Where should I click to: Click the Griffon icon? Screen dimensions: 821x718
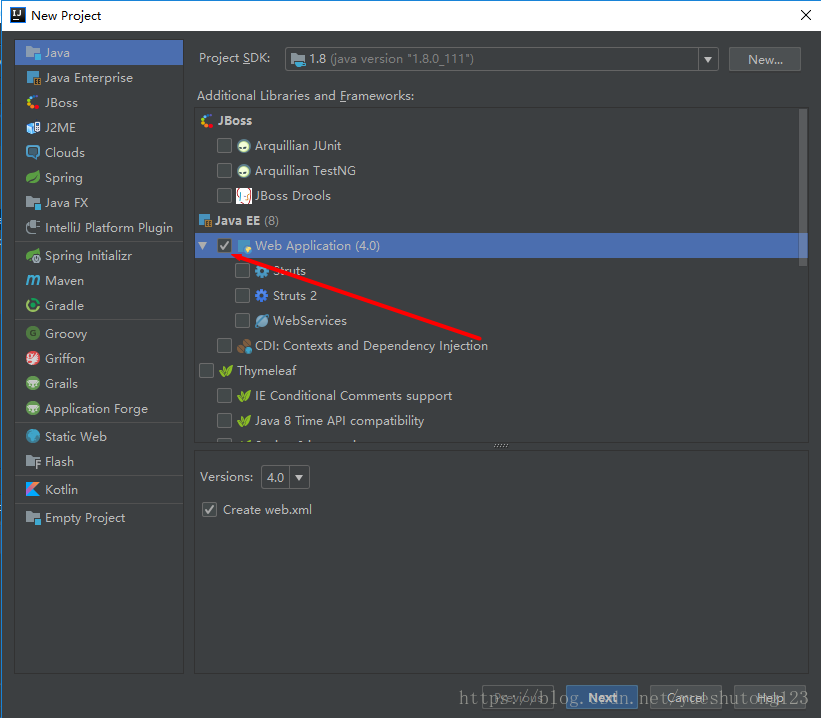tap(33, 359)
